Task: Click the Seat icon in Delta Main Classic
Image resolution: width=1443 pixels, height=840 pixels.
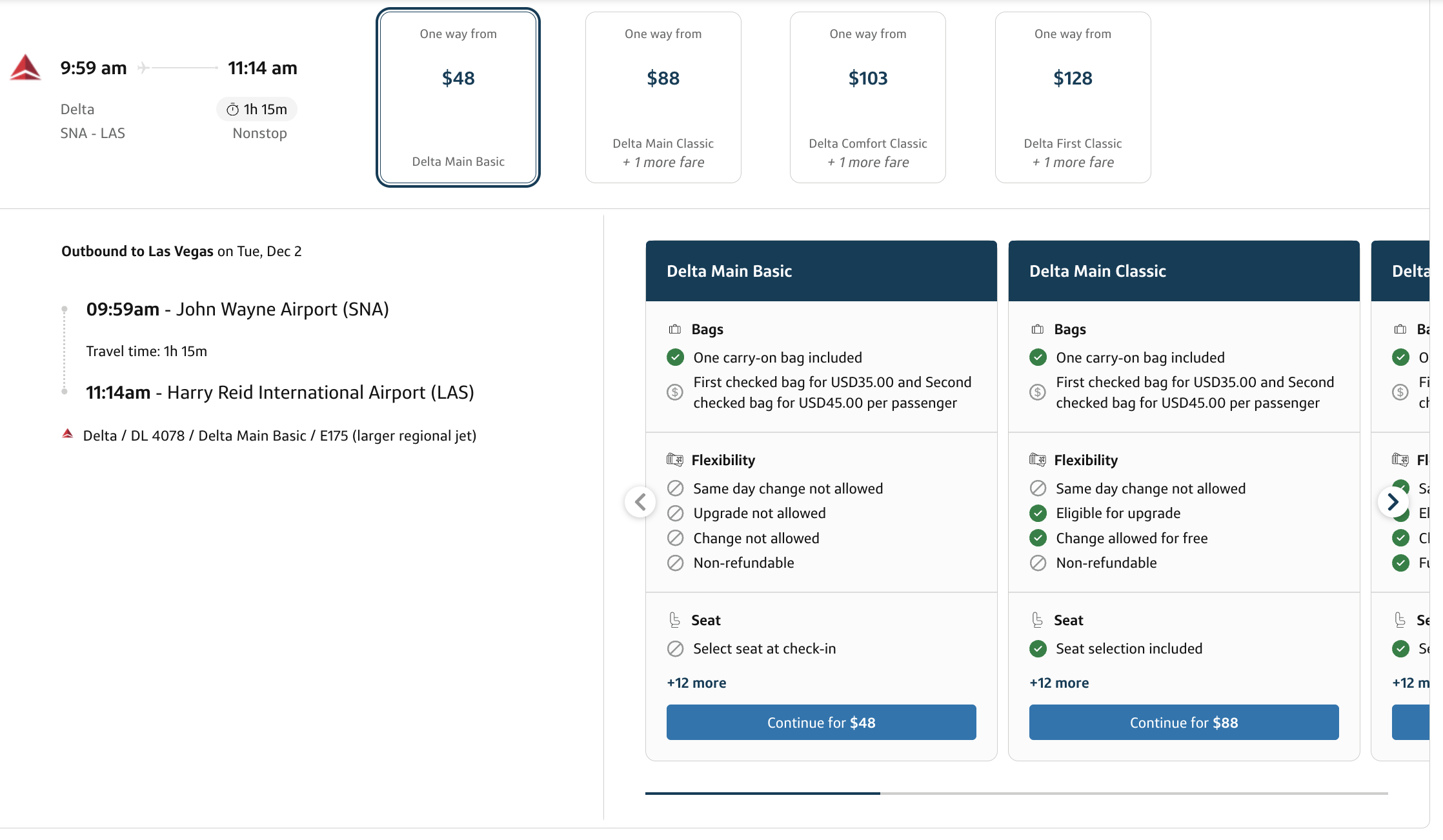Action: (x=1038, y=620)
